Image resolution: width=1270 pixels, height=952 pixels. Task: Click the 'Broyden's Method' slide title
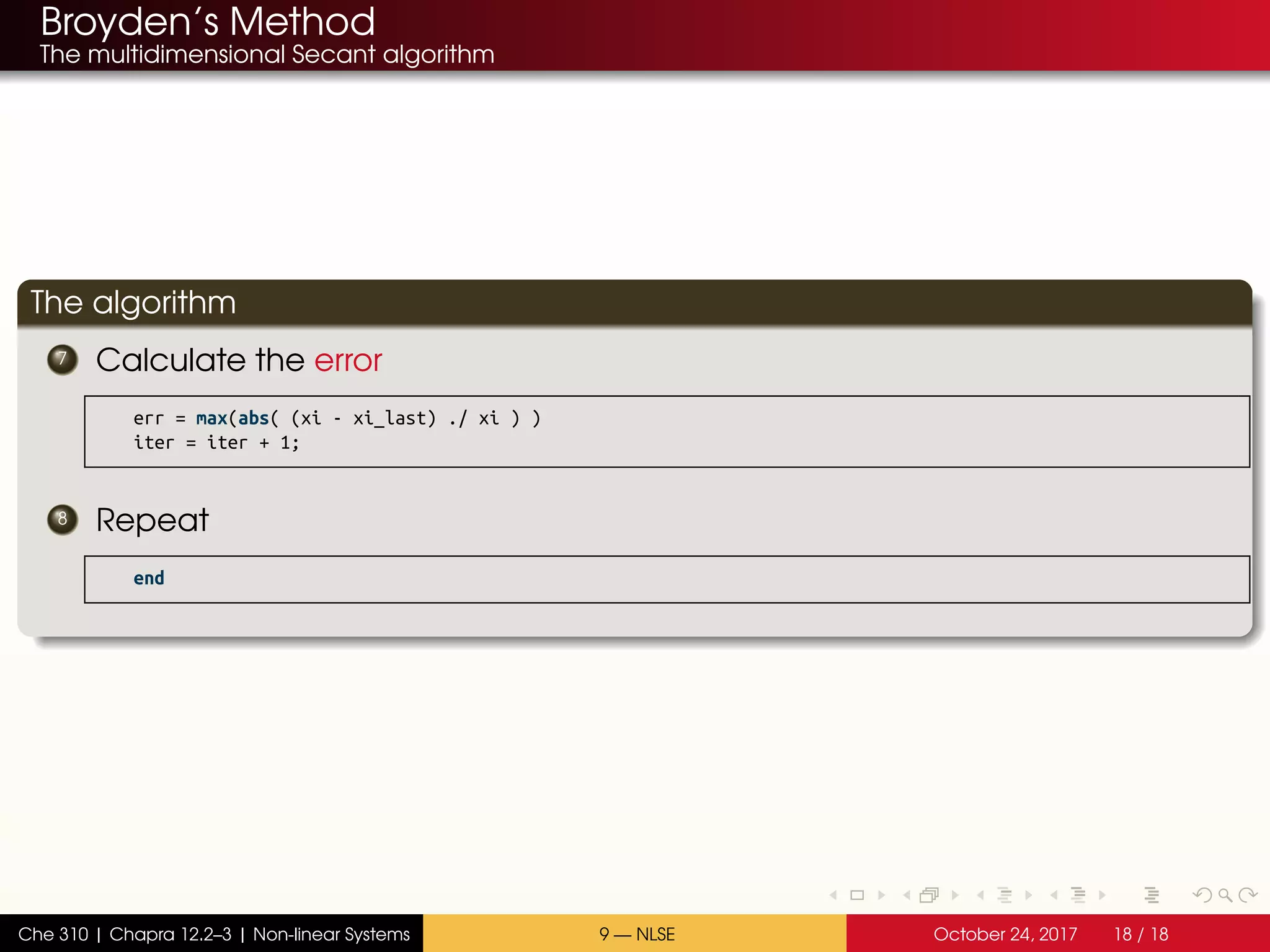tap(208, 22)
